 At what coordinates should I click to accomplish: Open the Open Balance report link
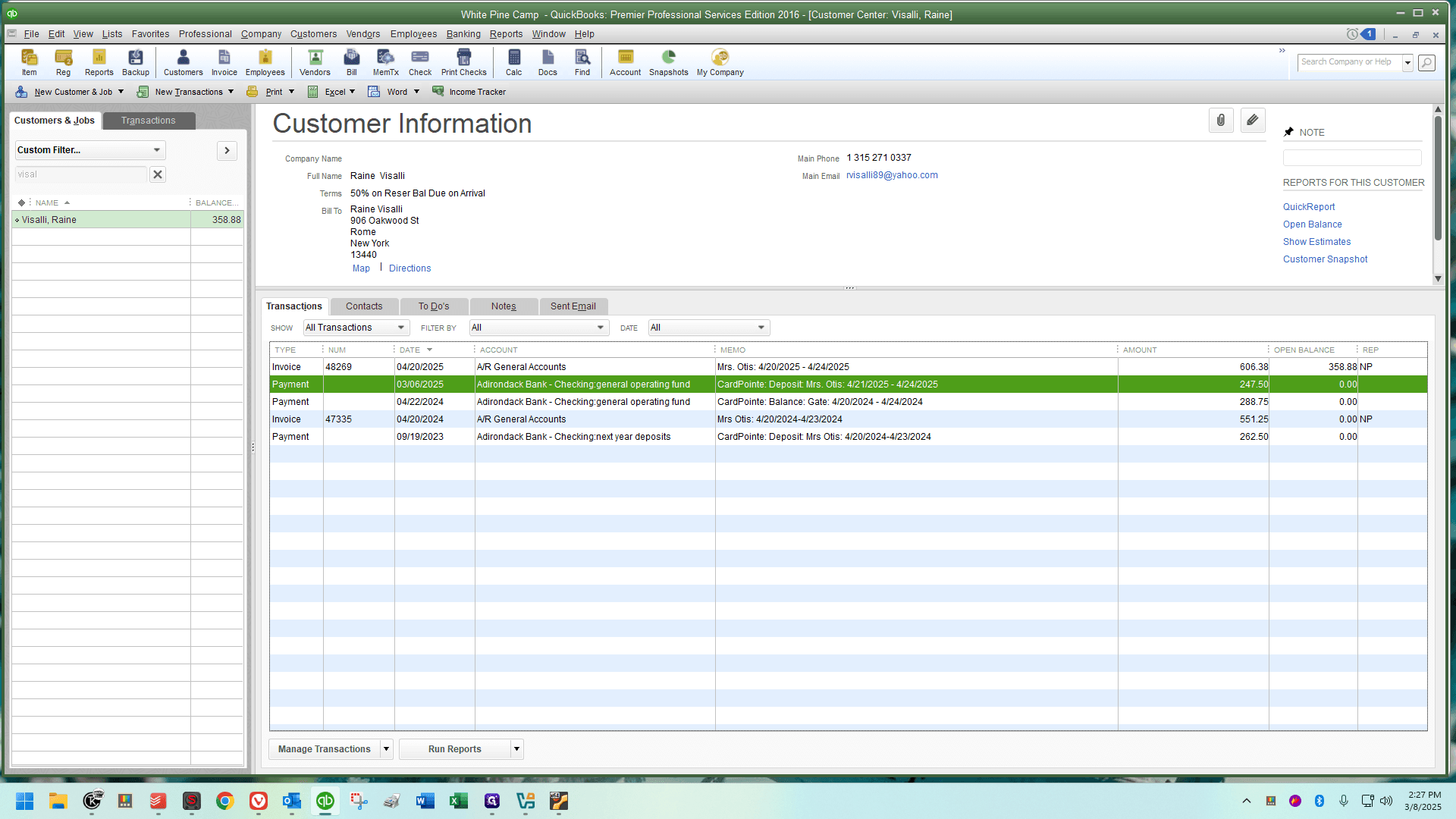click(x=1313, y=224)
